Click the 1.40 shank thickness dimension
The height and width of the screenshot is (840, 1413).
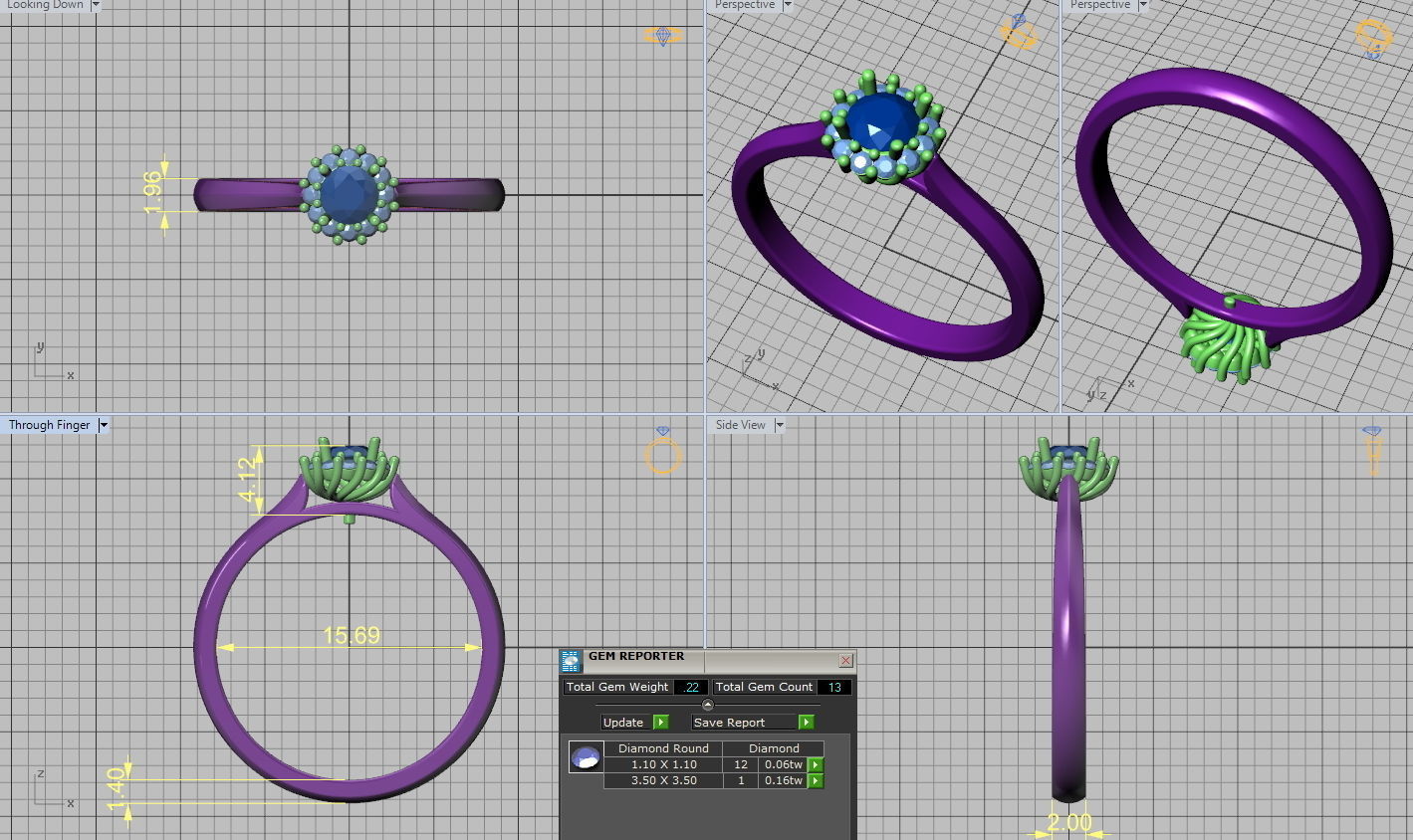116,789
